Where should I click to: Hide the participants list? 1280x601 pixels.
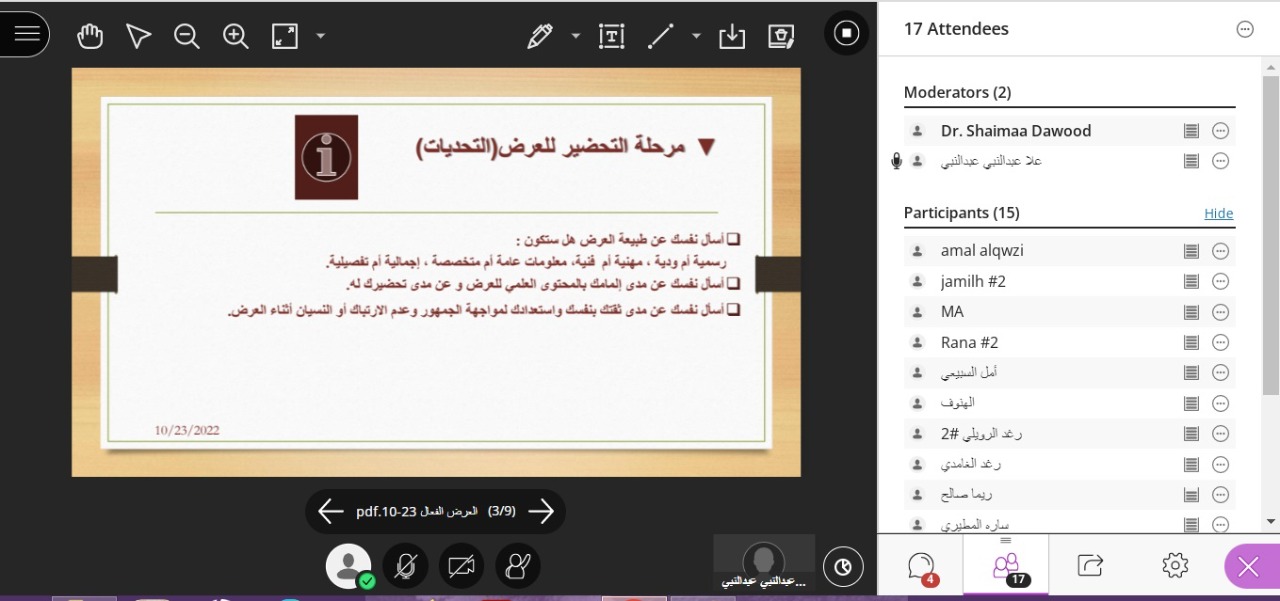(x=1218, y=213)
